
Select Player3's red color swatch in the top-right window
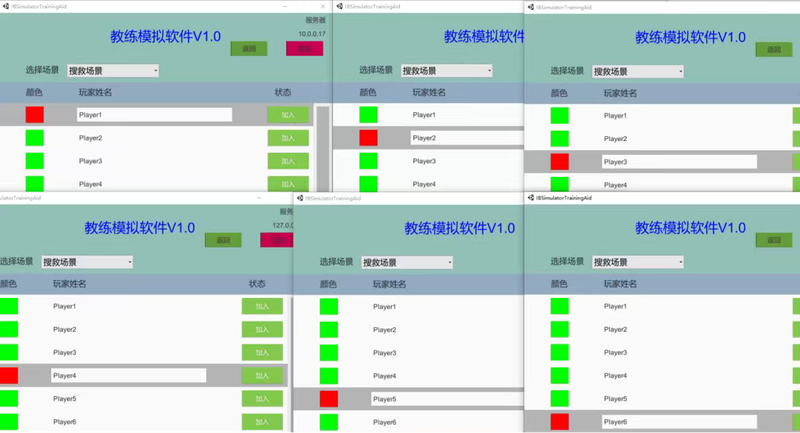[559, 161]
